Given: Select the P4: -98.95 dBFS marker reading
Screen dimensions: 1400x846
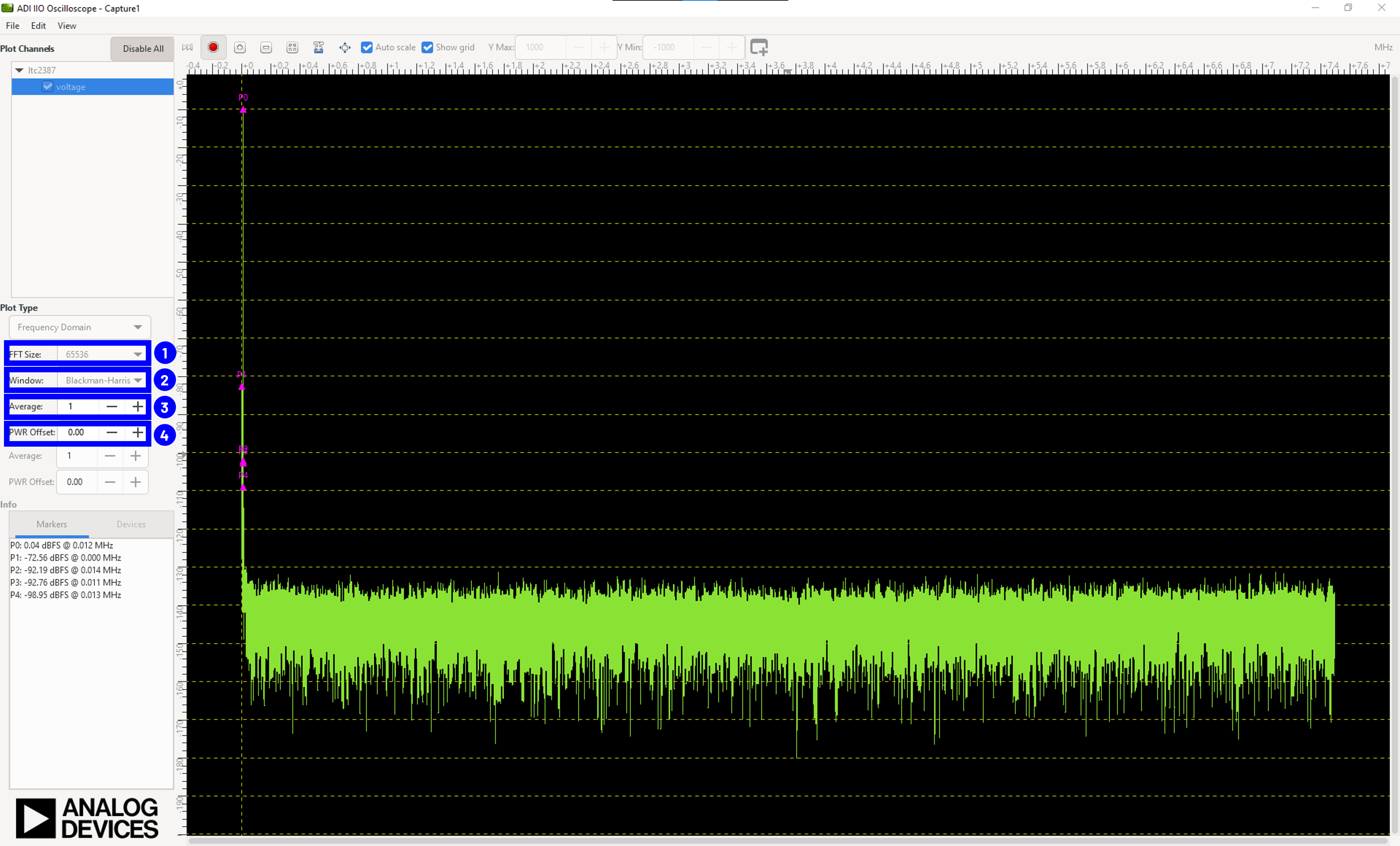Looking at the screenshot, I should click(65, 595).
